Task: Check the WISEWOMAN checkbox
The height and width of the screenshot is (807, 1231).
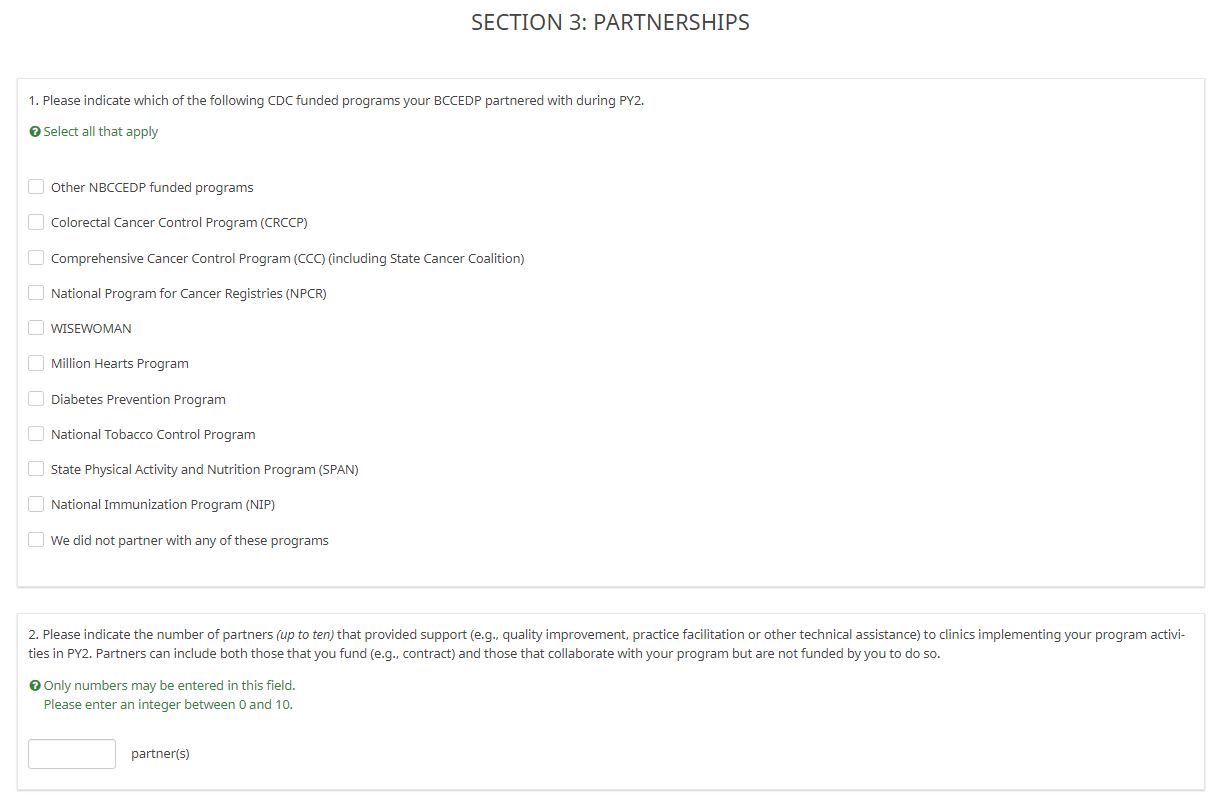Action: (x=36, y=328)
